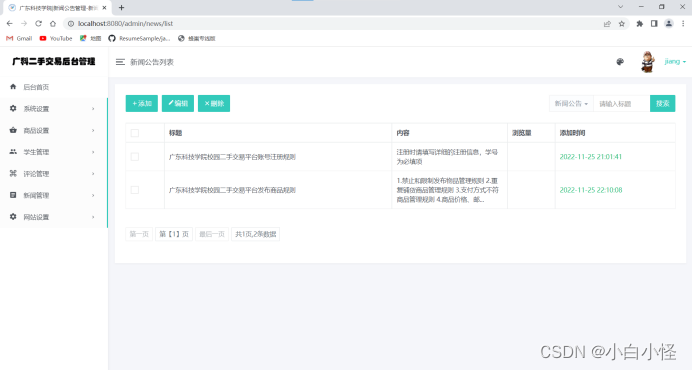Go back with the browser back arrow
The image size is (692, 370).
click(10, 23)
